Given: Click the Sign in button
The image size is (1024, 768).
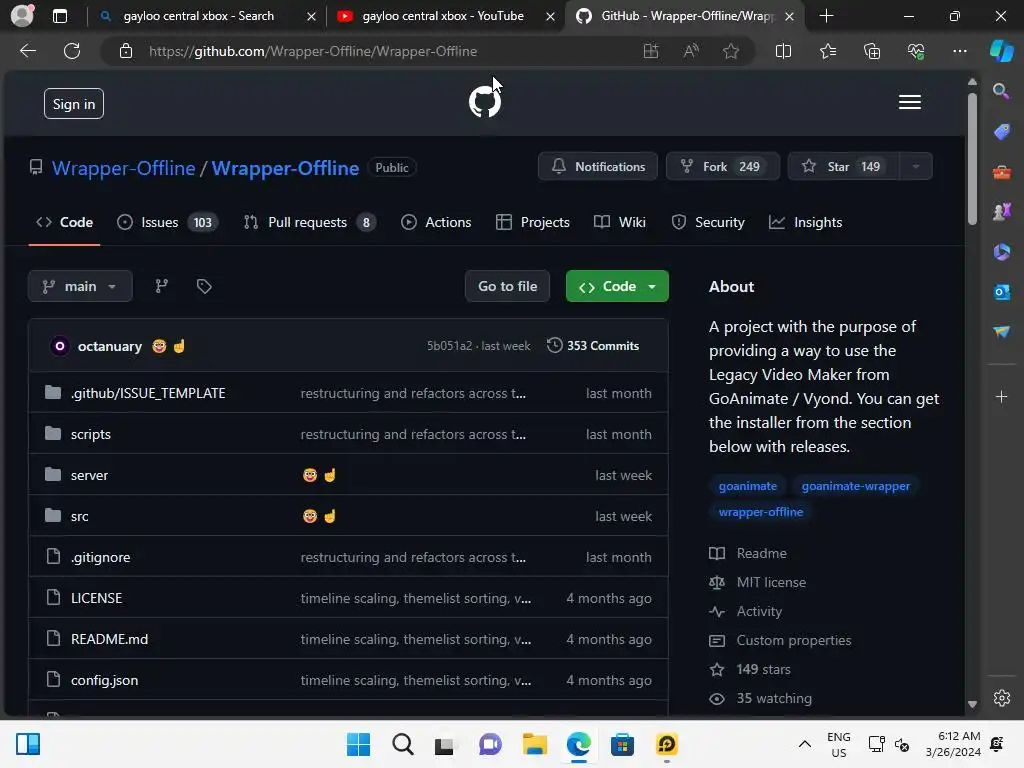Looking at the screenshot, I should [x=74, y=104].
